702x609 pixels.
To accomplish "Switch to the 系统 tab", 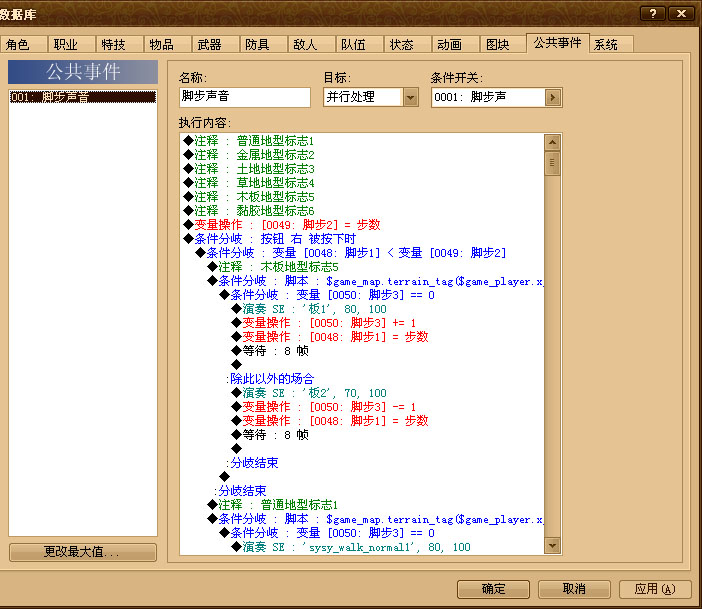I will (611, 44).
